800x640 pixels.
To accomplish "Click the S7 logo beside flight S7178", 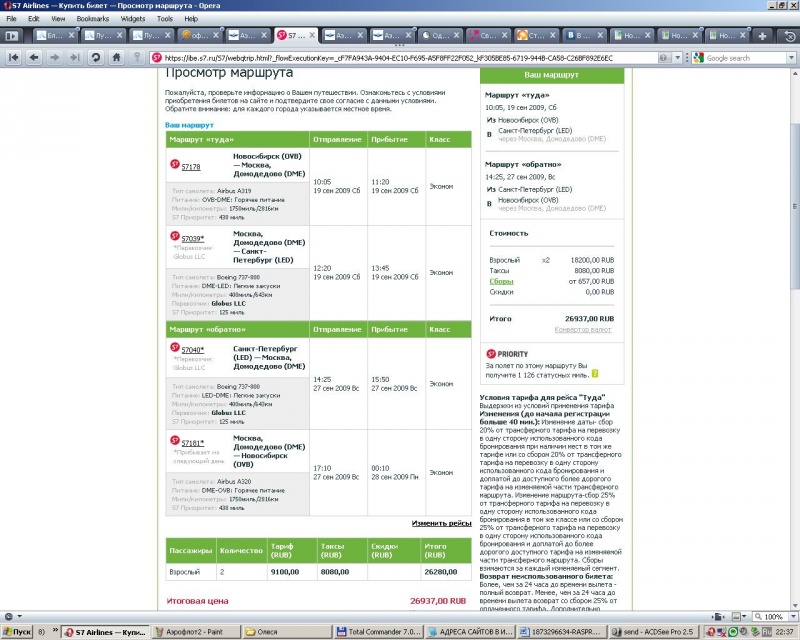I will [174, 164].
